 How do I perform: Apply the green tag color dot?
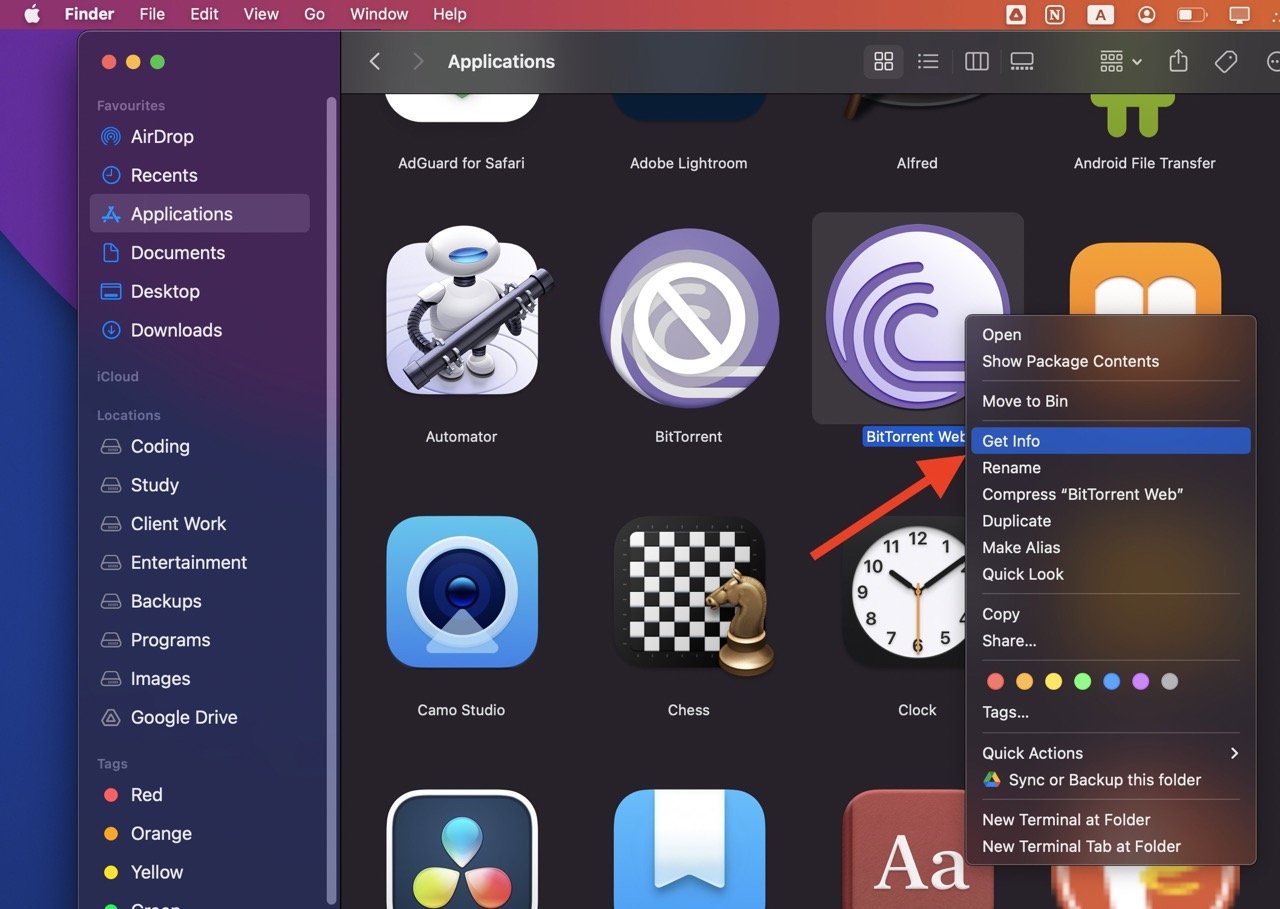1082,681
